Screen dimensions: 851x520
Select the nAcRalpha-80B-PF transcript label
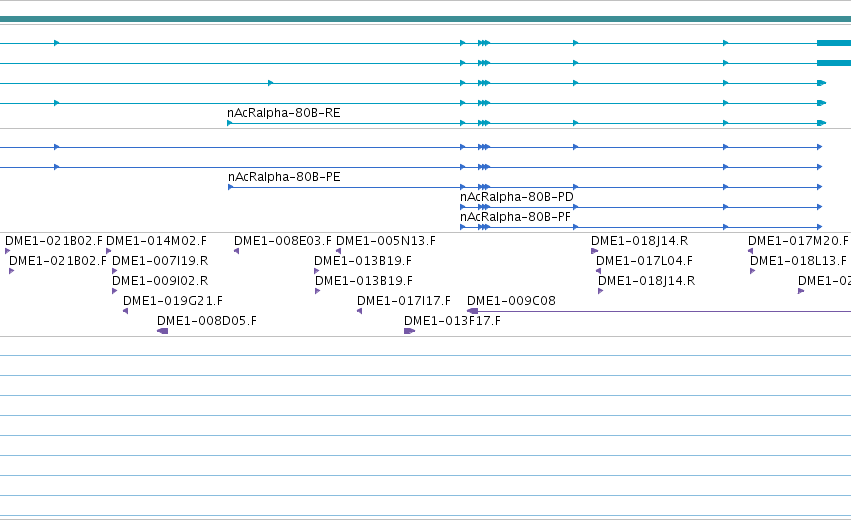(x=516, y=217)
